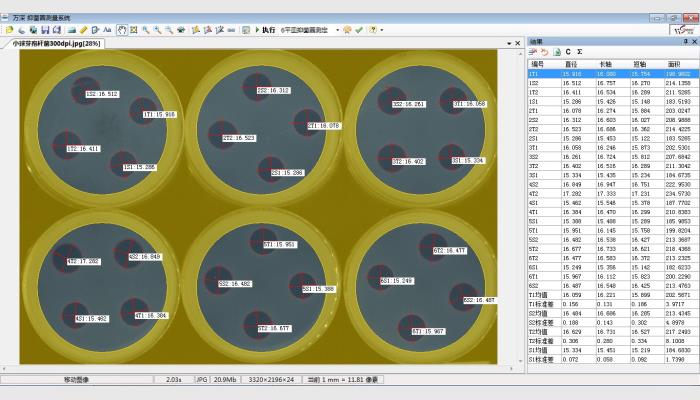This screenshot has height=400, width=700.
Task: Click the green checkmark toolbar icon
Action: [359, 30]
